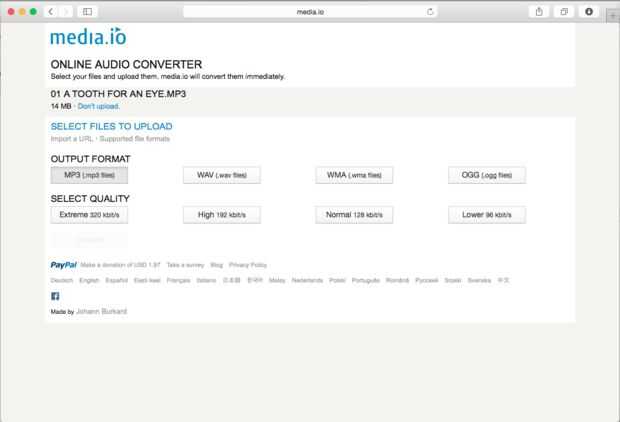Switch language to English
The width and height of the screenshot is (620, 422).
(x=89, y=280)
